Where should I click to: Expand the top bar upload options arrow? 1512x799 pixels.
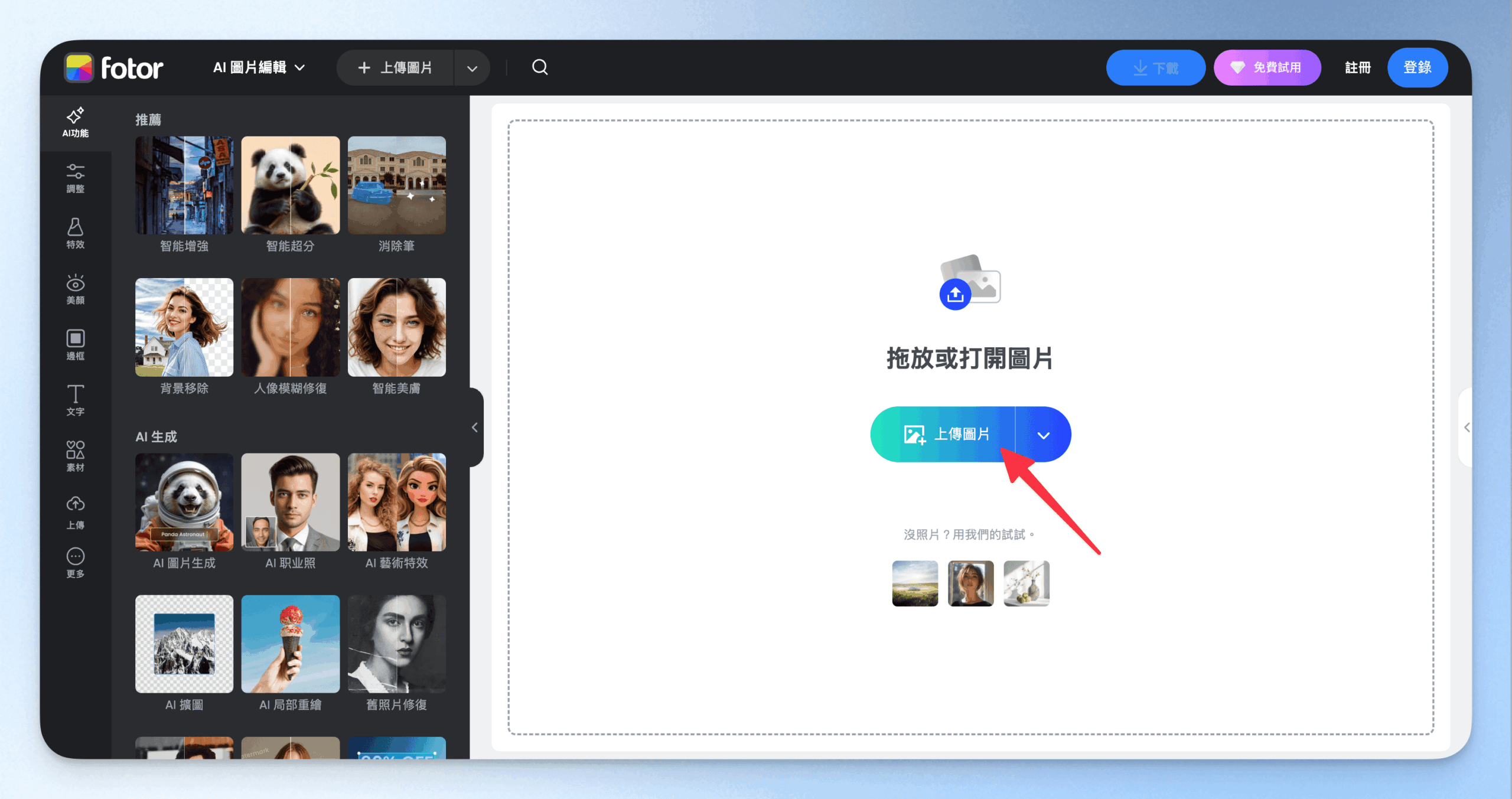[472, 68]
